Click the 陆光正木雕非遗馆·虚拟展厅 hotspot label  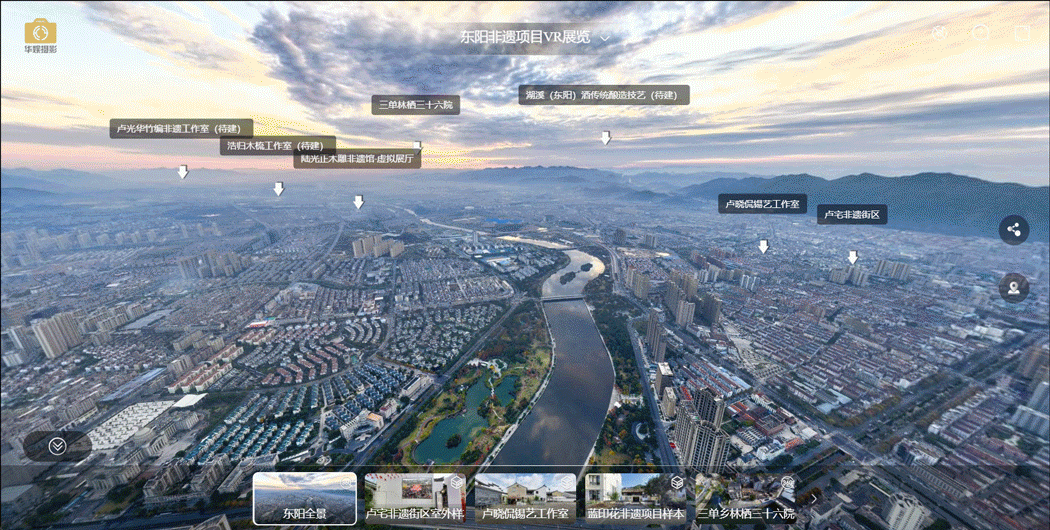pyautogui.click(x=357, y=158)
